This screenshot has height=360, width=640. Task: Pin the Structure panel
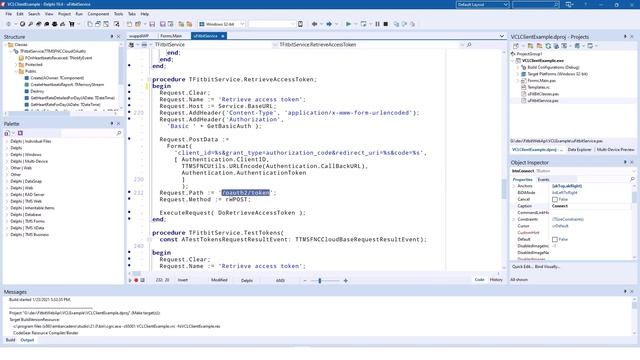(112, 36)
